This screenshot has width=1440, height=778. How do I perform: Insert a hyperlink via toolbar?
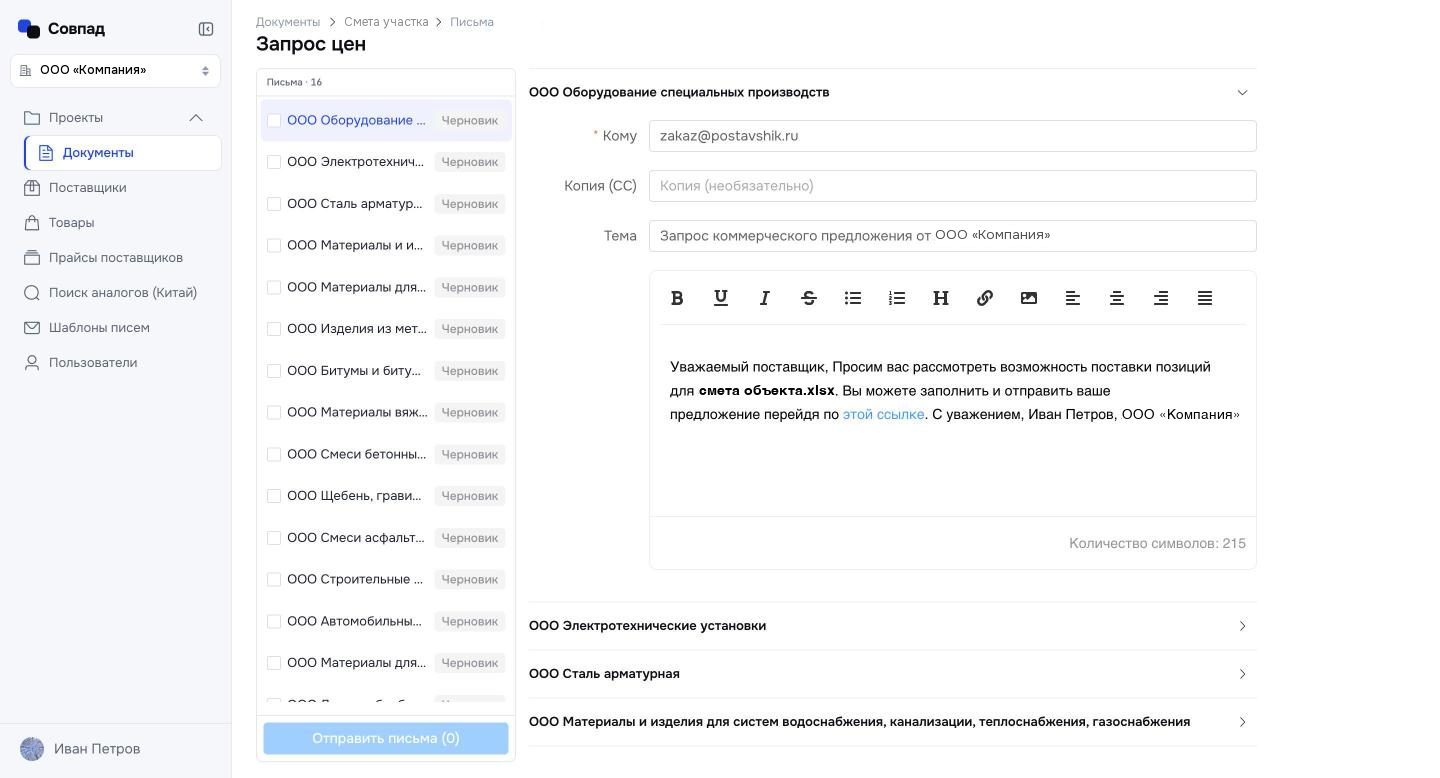[x=985, y=298]
